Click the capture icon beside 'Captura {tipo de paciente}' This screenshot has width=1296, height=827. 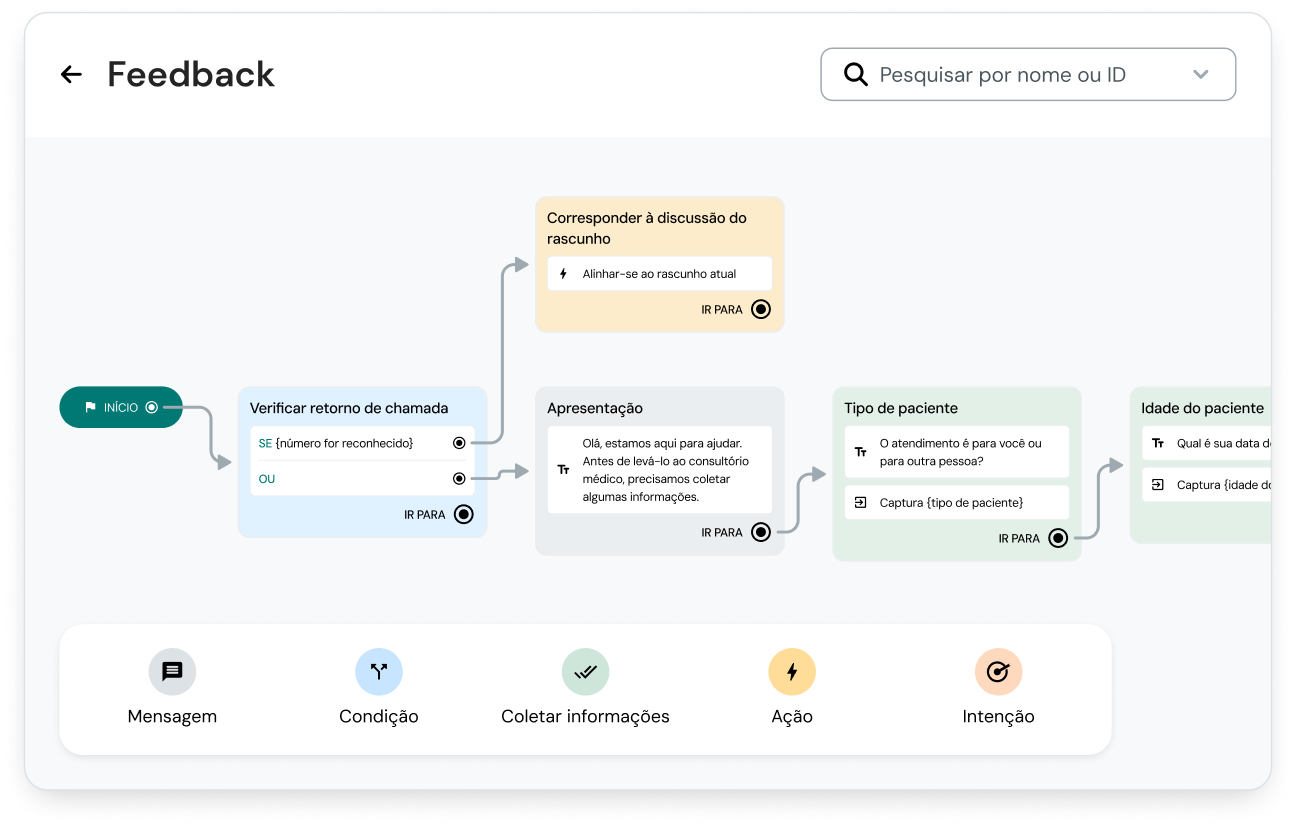pyautogui.click(x=860, y=502)
